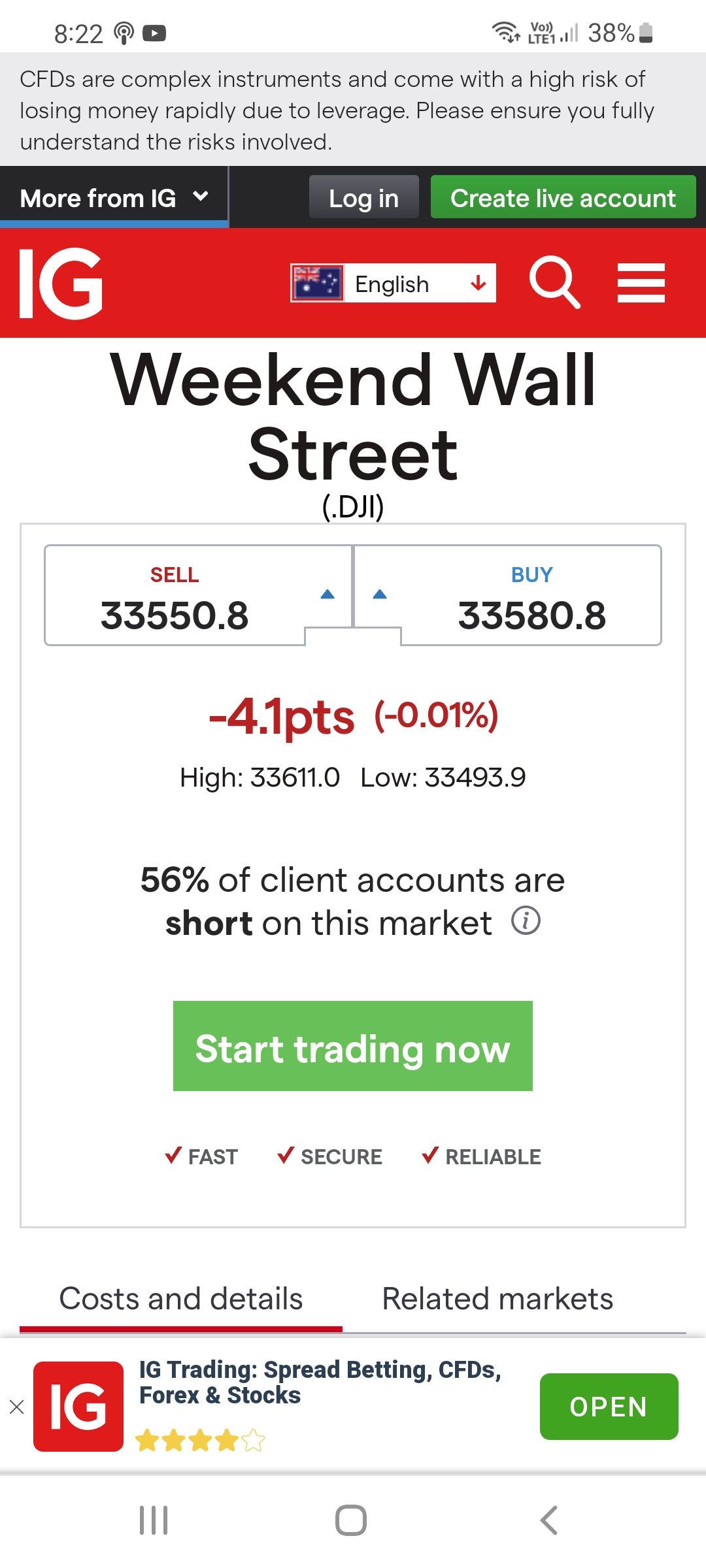
Task: Switch to Costs and details tab
Action: pos(181,1299)
